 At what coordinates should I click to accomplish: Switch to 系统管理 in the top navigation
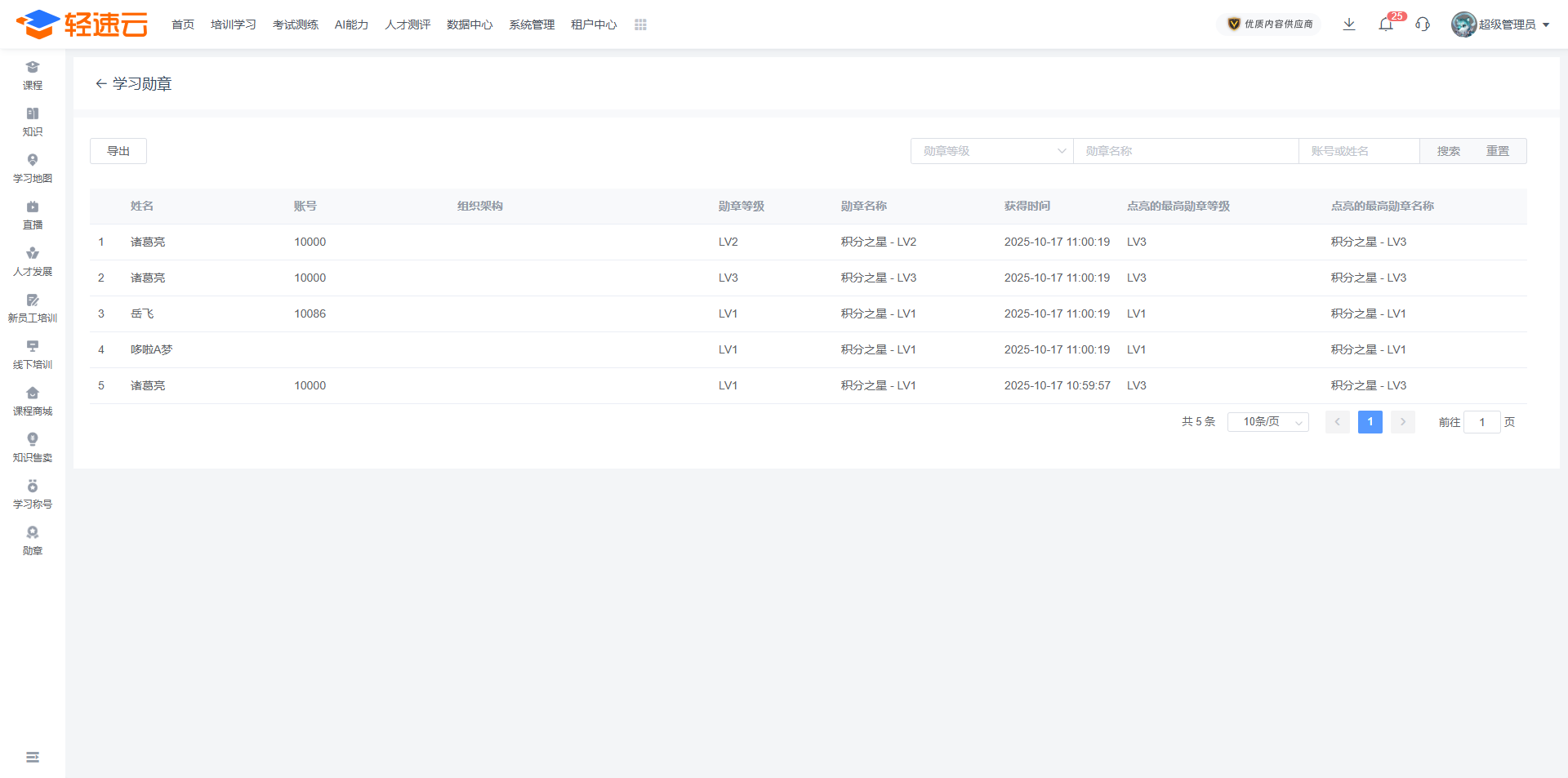point(532,25)
